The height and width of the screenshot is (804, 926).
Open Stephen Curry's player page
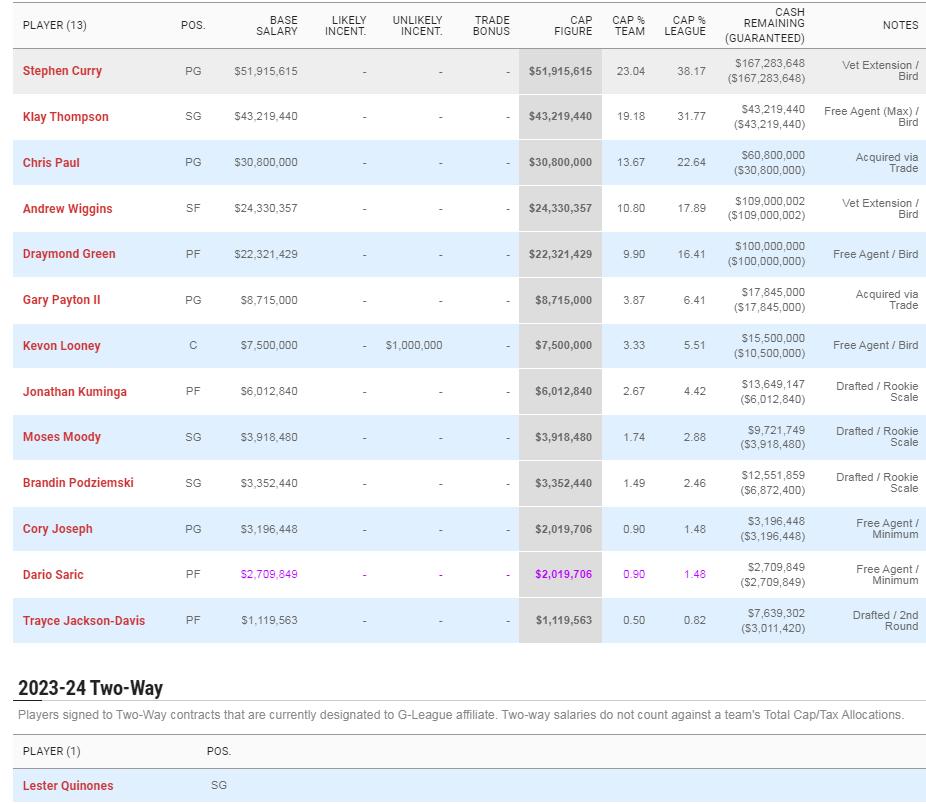[x=62, y=71]
